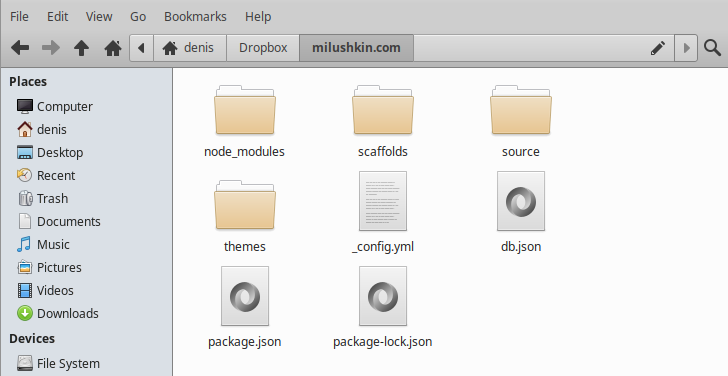Screen dimensions: 728x376
Task: Open Music in Places sidebar
Action: pyautogui.click(x=43, y=244)
